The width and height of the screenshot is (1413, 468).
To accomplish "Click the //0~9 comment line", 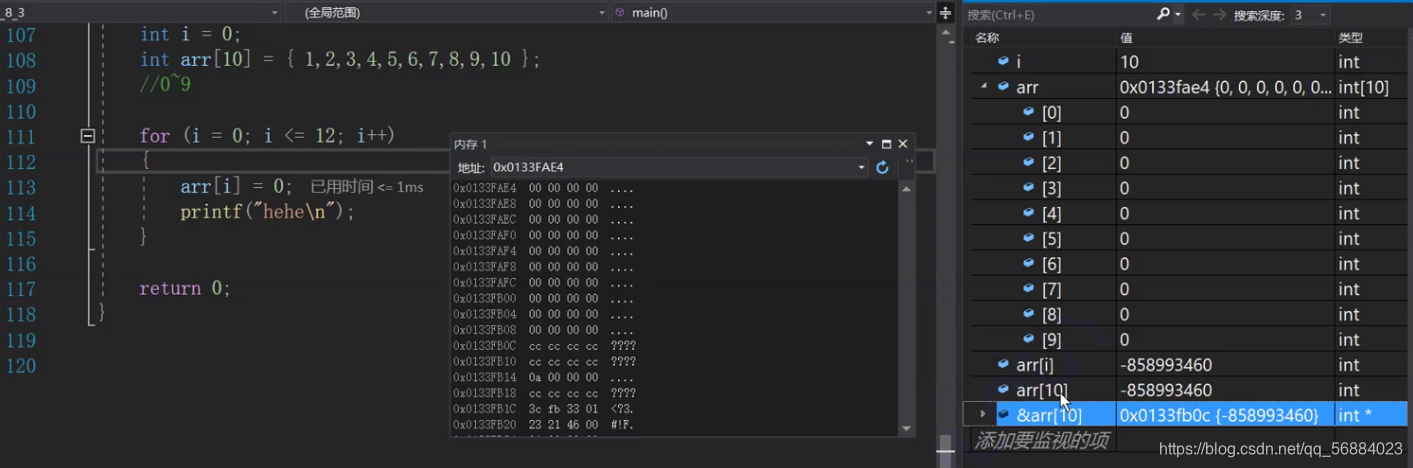I will [165, 85].
